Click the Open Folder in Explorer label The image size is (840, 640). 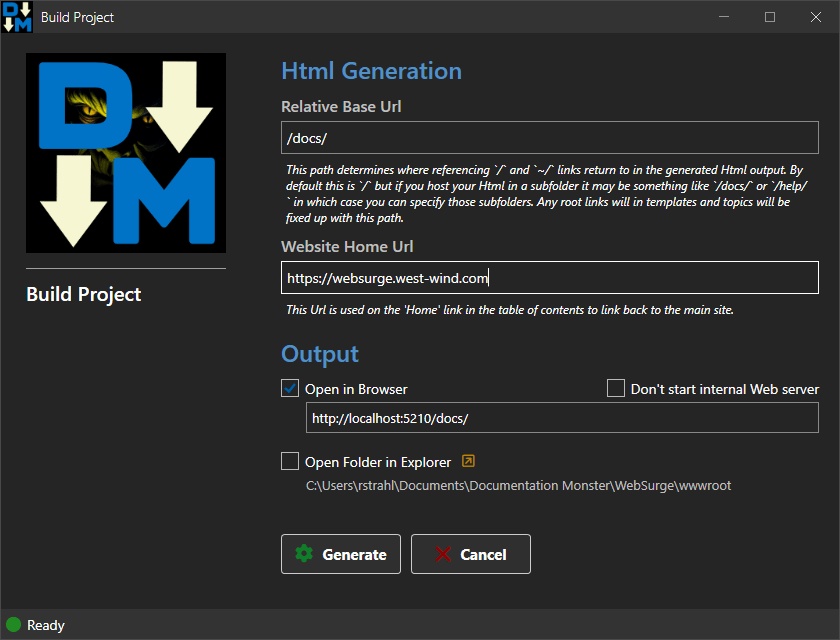(378, 462)
